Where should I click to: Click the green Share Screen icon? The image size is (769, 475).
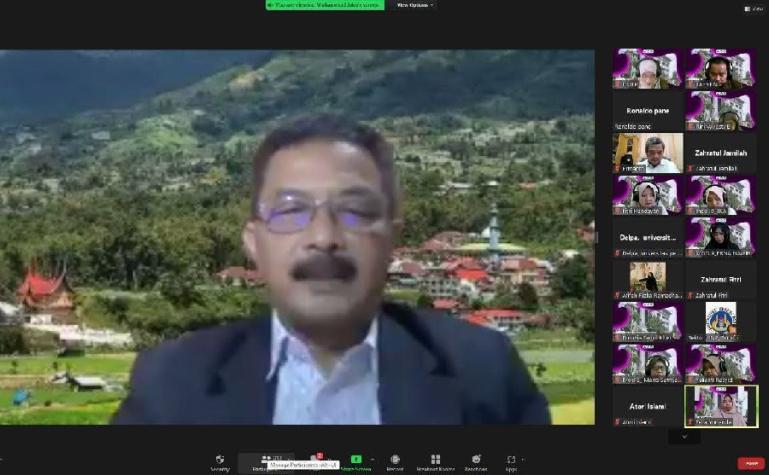tap(355, 460)
